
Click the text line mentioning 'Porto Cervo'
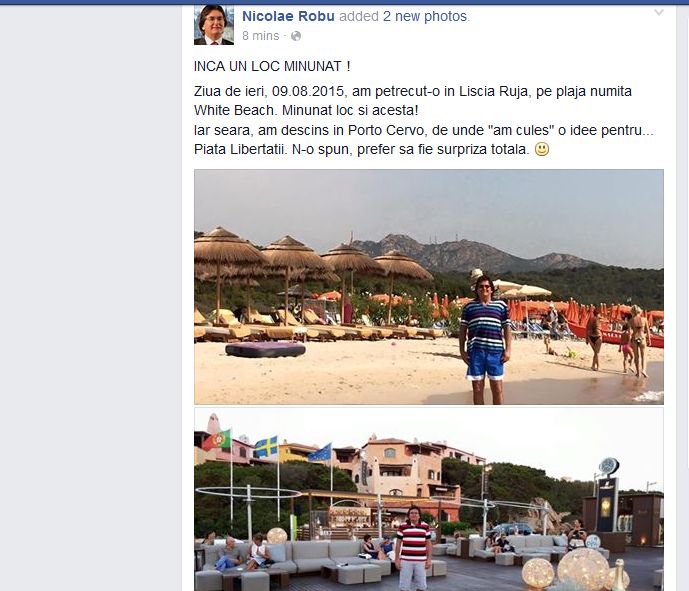[x=424, y=131]
